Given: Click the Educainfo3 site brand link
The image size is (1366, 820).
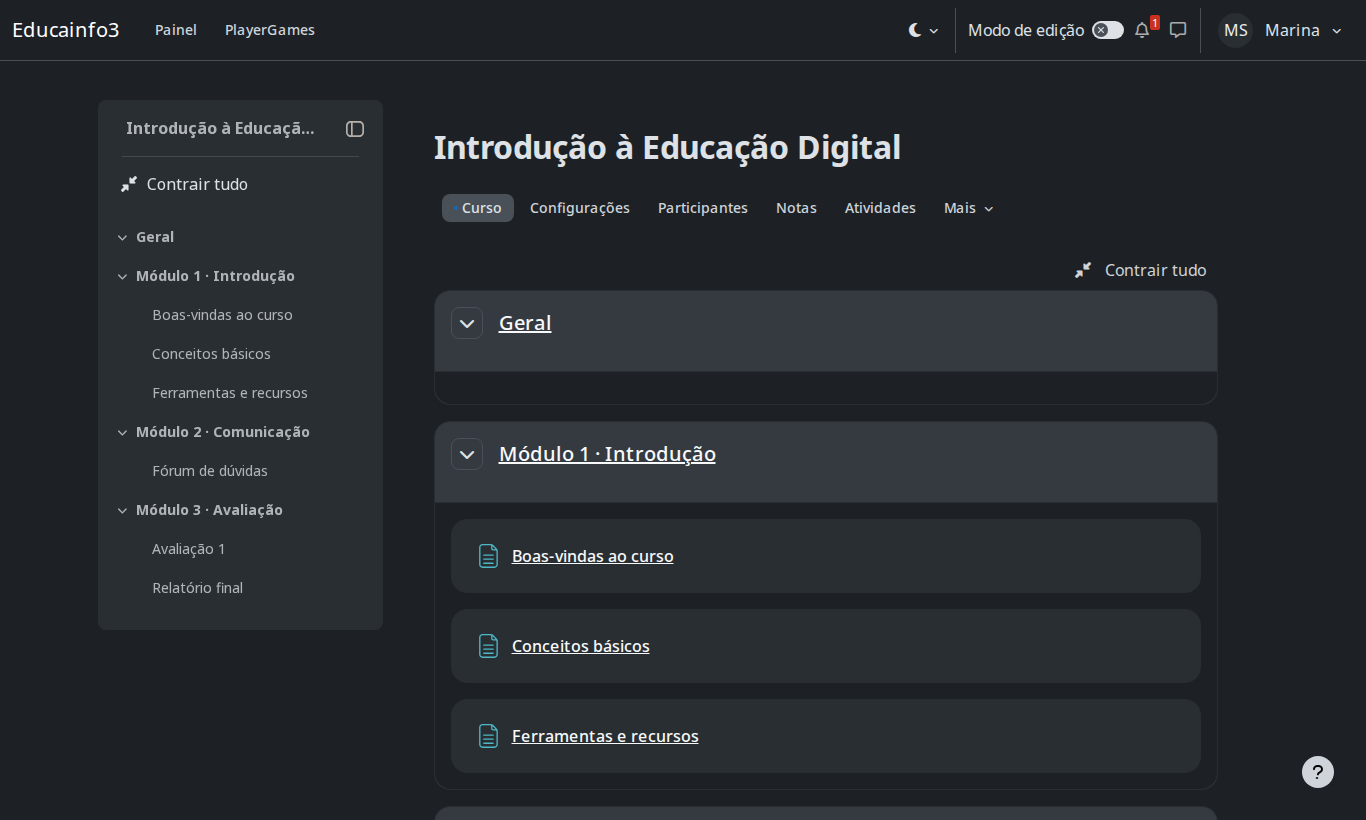Looking at the screenshot, I should [66, 30].
